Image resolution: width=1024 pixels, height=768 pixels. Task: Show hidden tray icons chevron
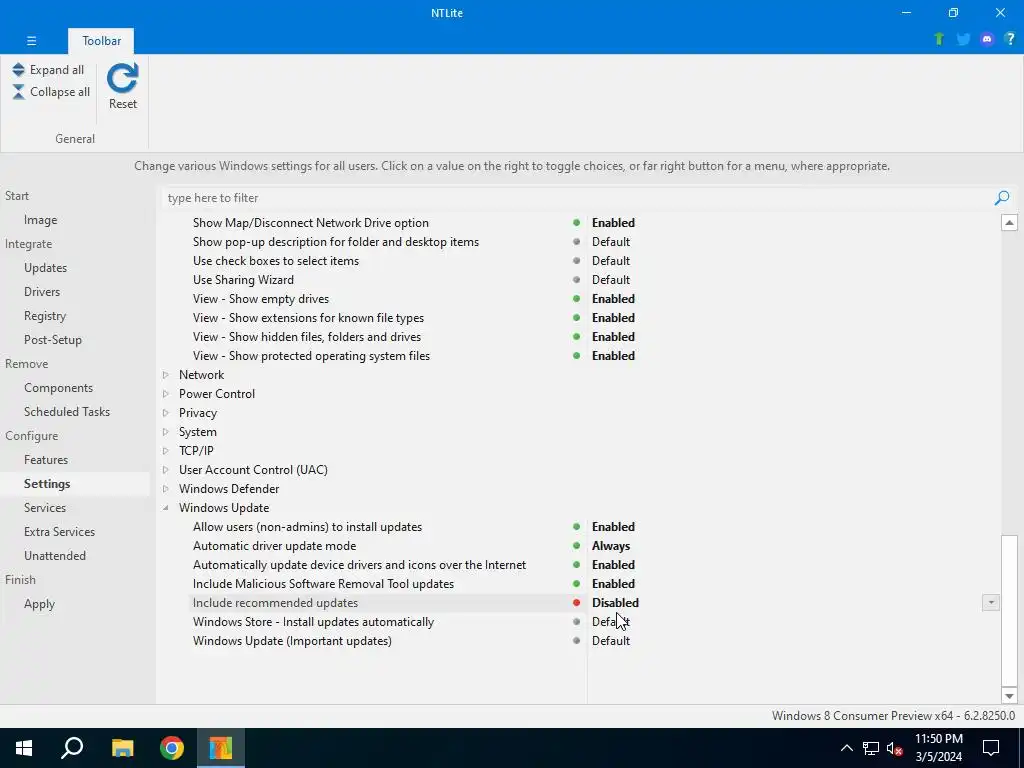pos(846,748)
